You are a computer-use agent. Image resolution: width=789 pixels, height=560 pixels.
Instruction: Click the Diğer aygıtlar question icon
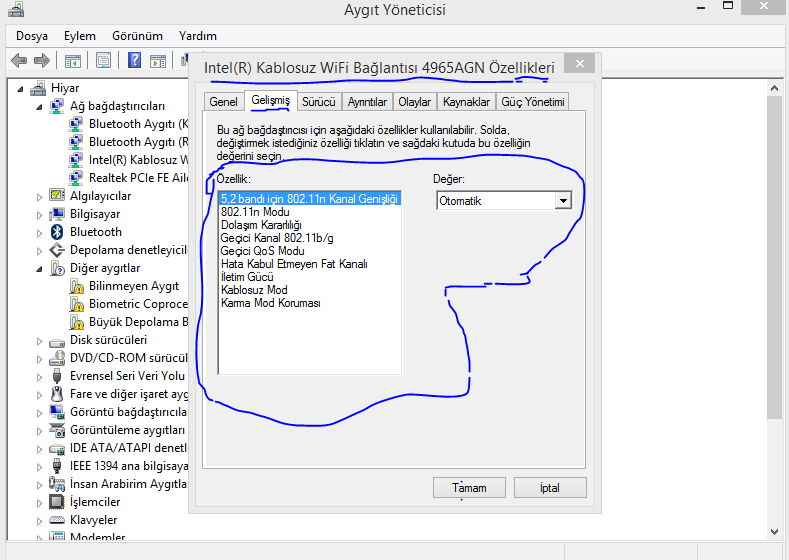[57, 268]
